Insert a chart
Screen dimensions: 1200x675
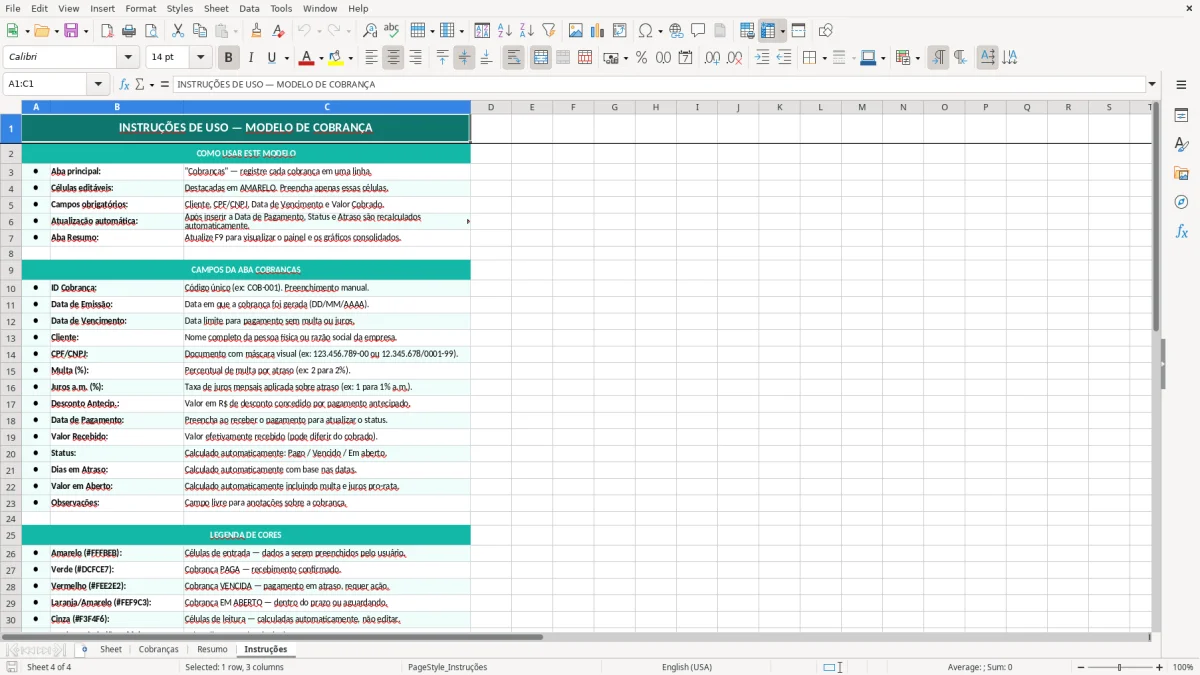pos(597,31)
